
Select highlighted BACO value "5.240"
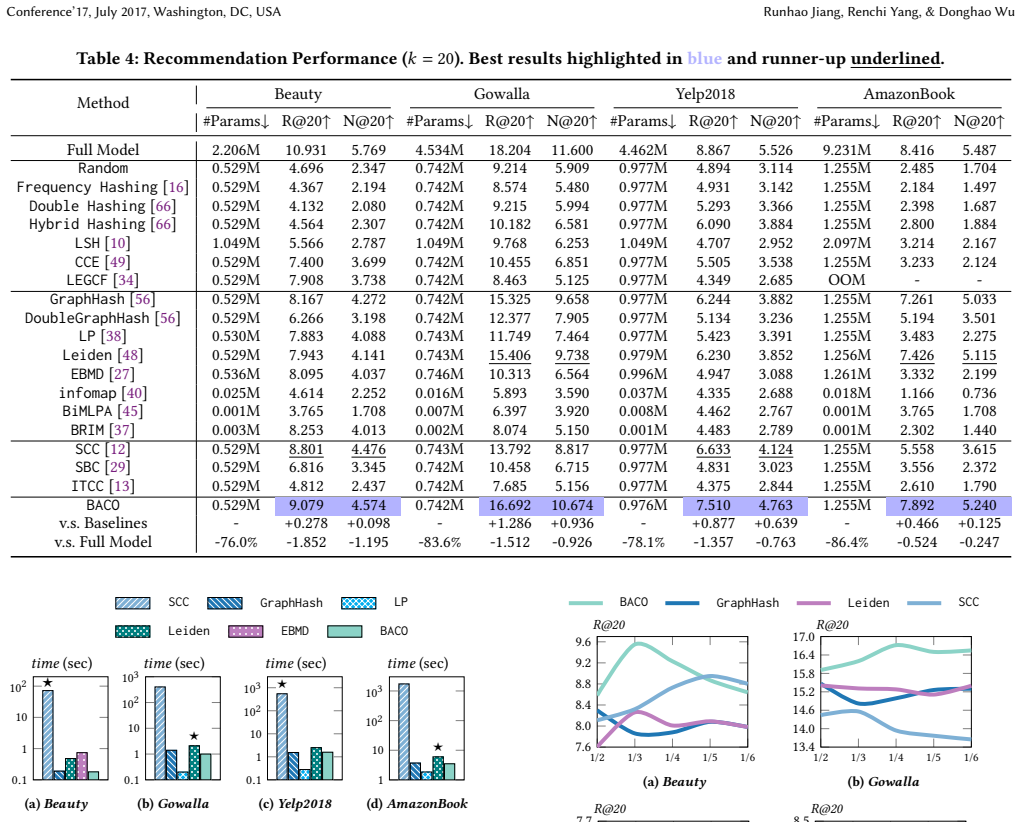[x=979, y=505]
